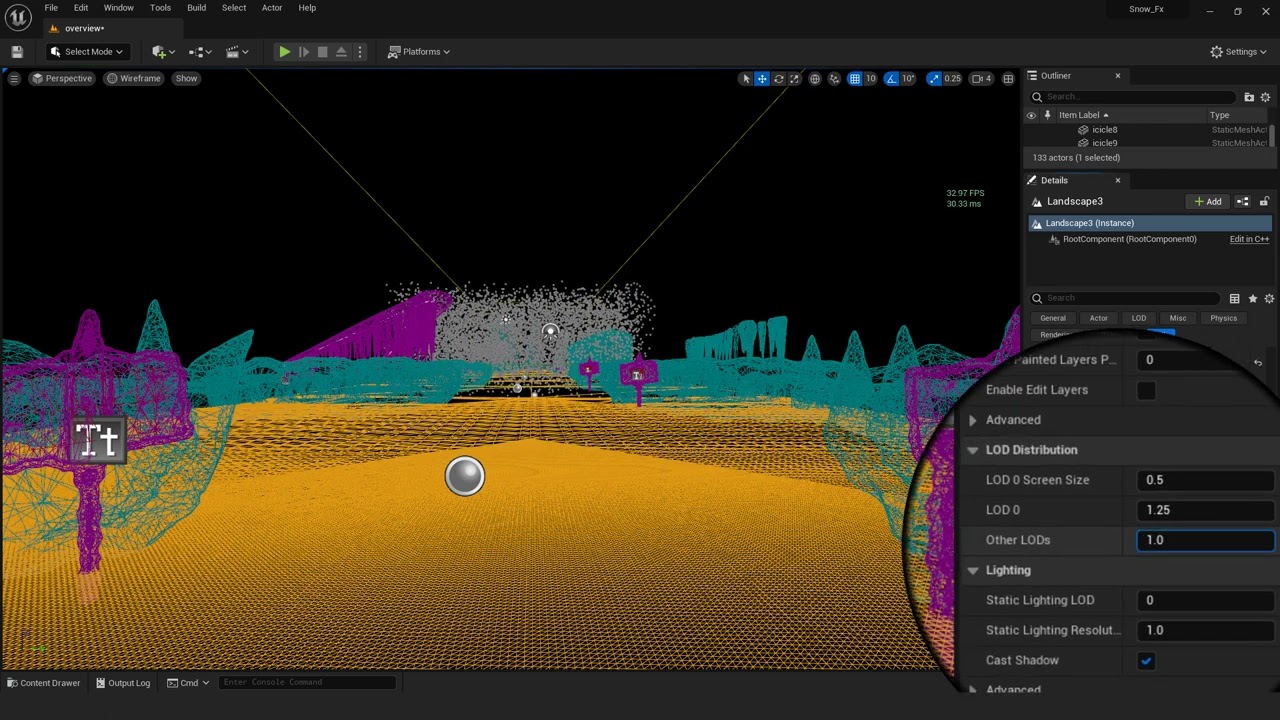Open the viewport Show menu
This screenshot has height=720, width=1280.
(x=186, y=78)
